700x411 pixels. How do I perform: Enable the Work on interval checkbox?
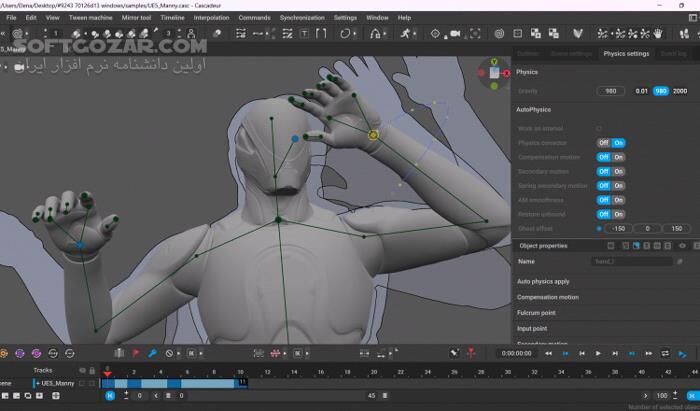599,129
